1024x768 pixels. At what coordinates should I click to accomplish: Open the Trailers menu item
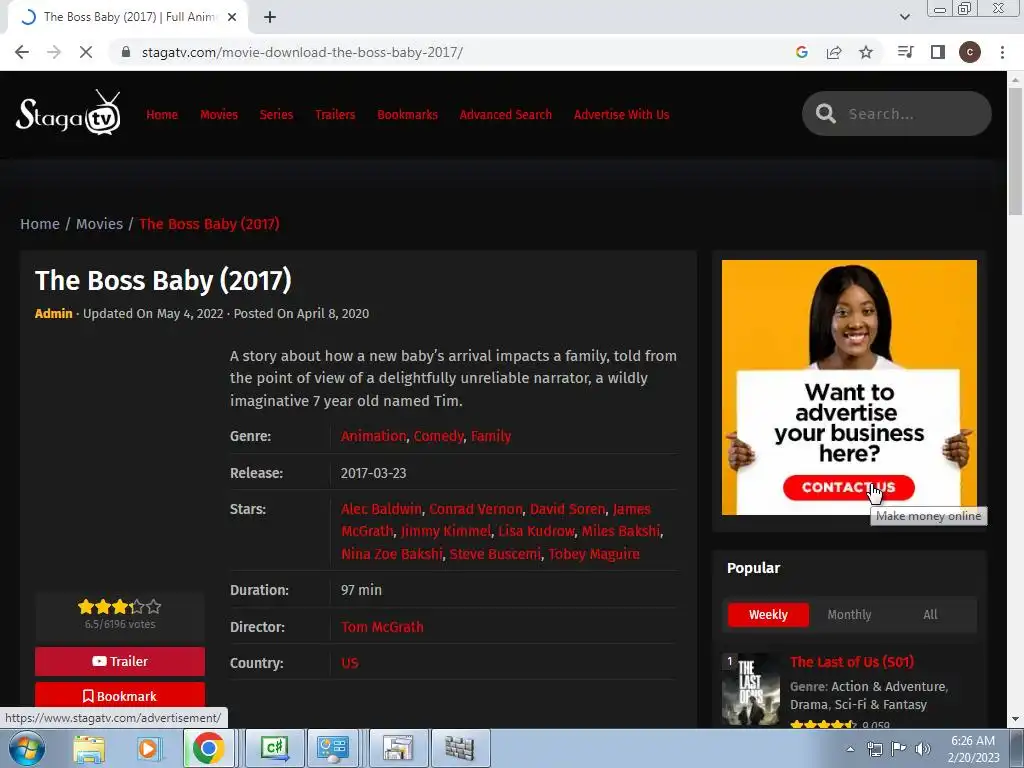point(335,114)
